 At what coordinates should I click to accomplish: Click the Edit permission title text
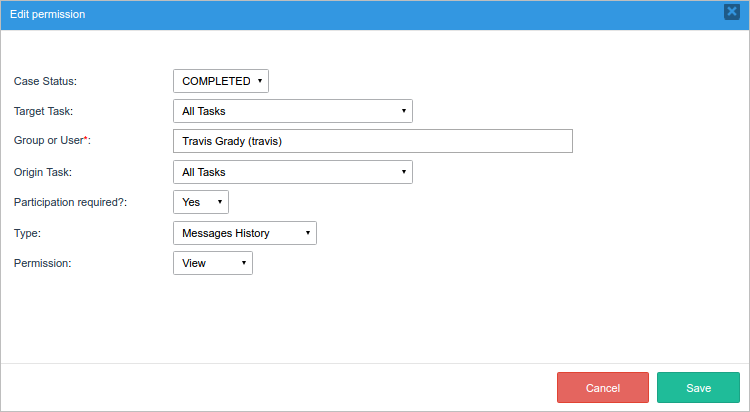click(47, 15)
